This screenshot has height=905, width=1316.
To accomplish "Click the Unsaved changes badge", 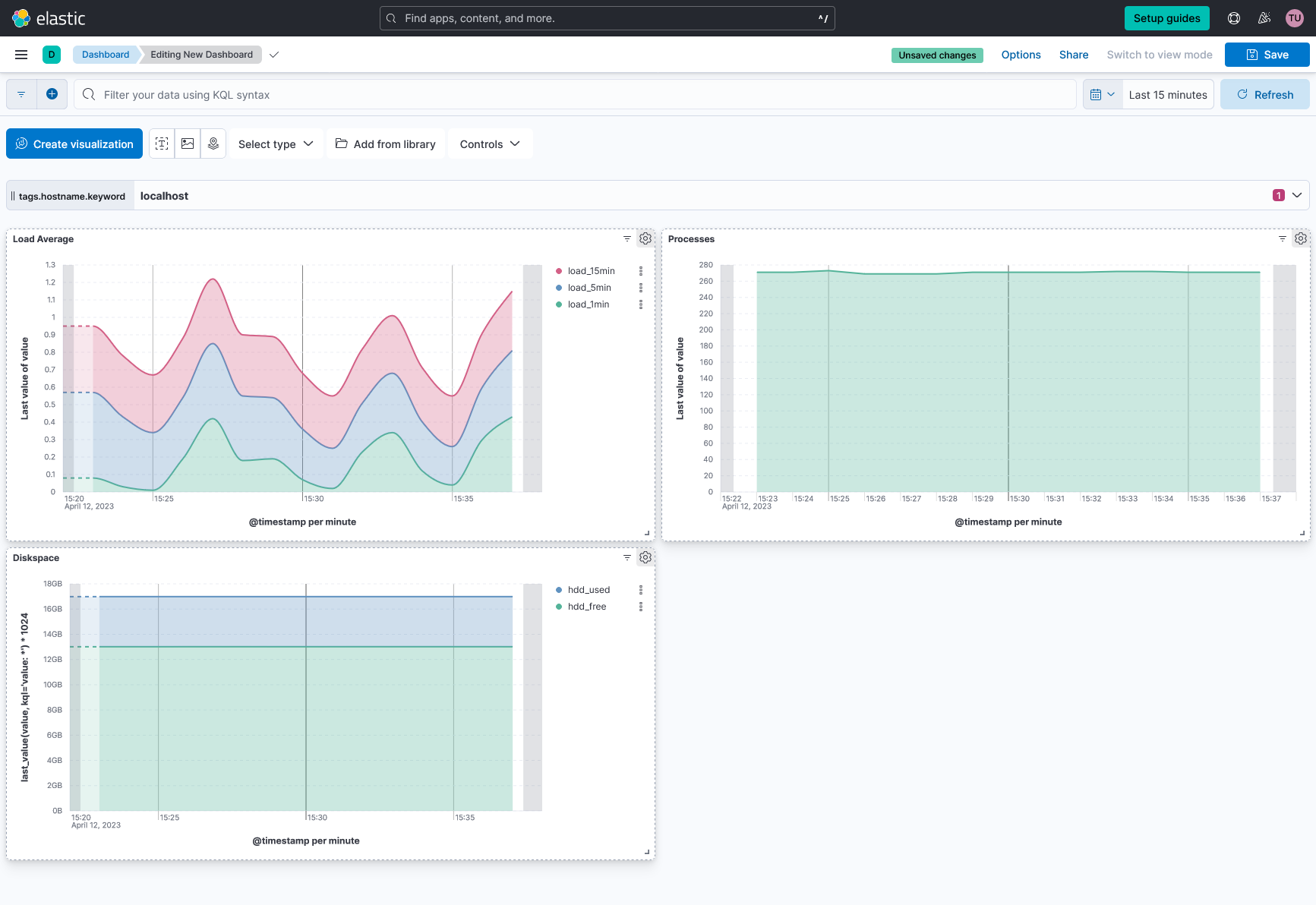I will click(x=937, y=55).
